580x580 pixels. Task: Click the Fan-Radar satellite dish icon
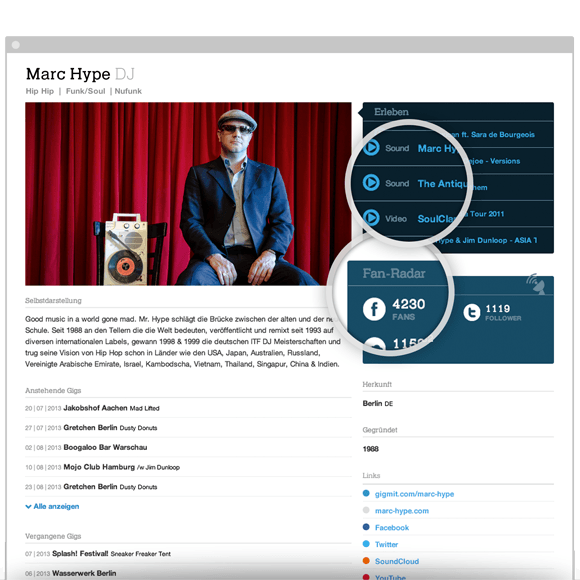coord(536,284)
